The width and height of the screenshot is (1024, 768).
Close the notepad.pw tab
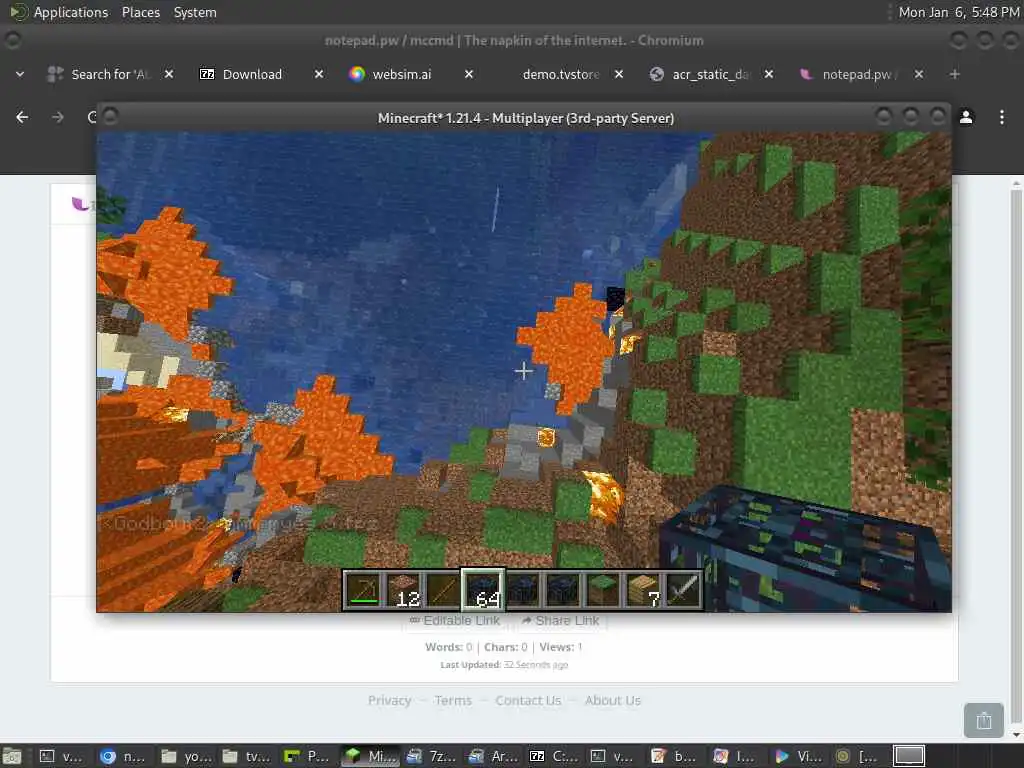pos(919,74)
